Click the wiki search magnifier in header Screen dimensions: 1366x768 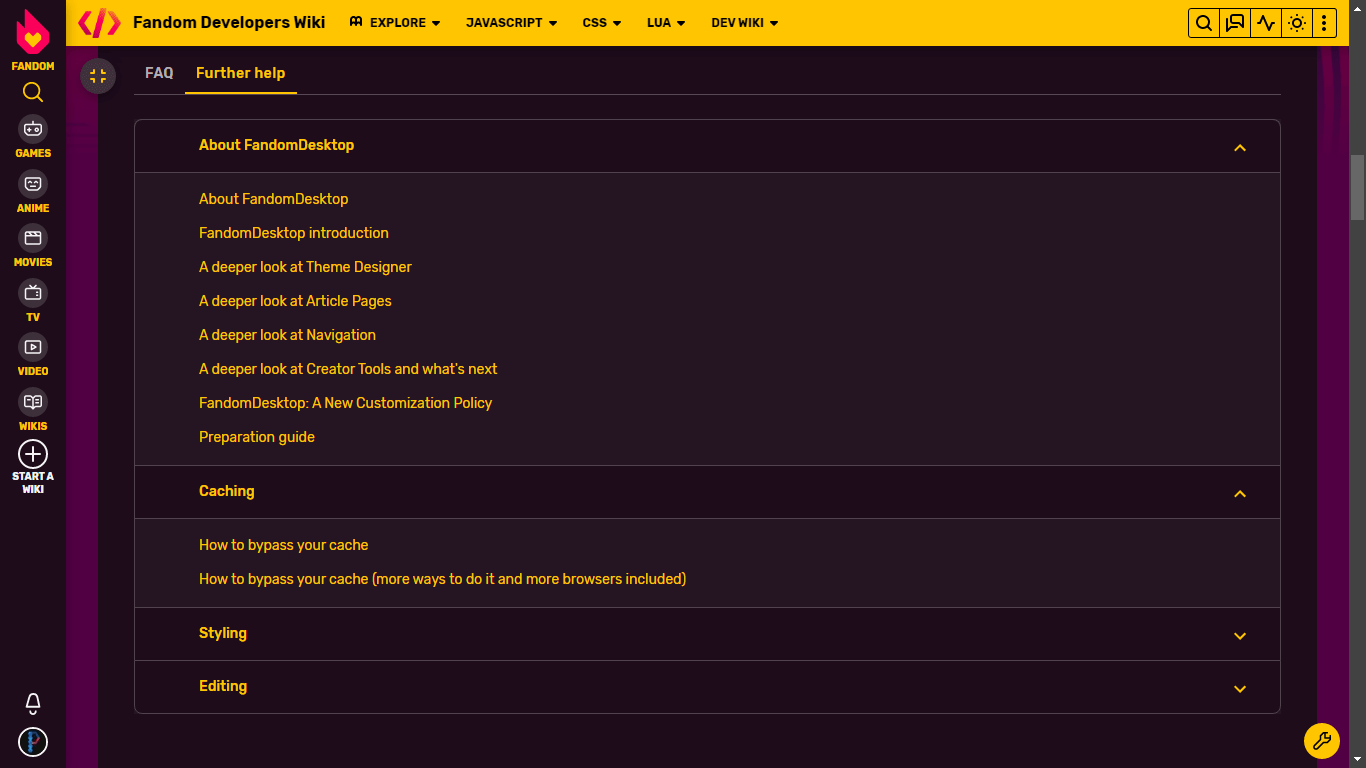tap(1204, 23)
